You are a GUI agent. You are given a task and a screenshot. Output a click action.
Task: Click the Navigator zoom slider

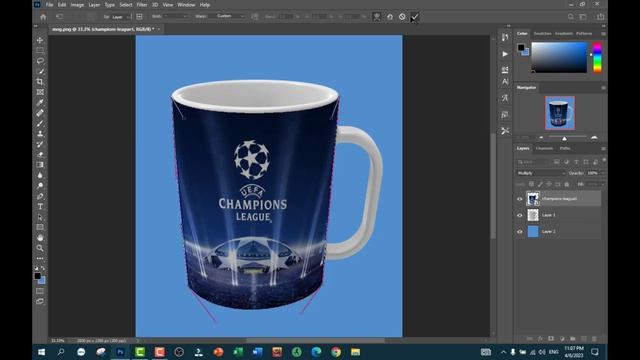pos(565,138)
